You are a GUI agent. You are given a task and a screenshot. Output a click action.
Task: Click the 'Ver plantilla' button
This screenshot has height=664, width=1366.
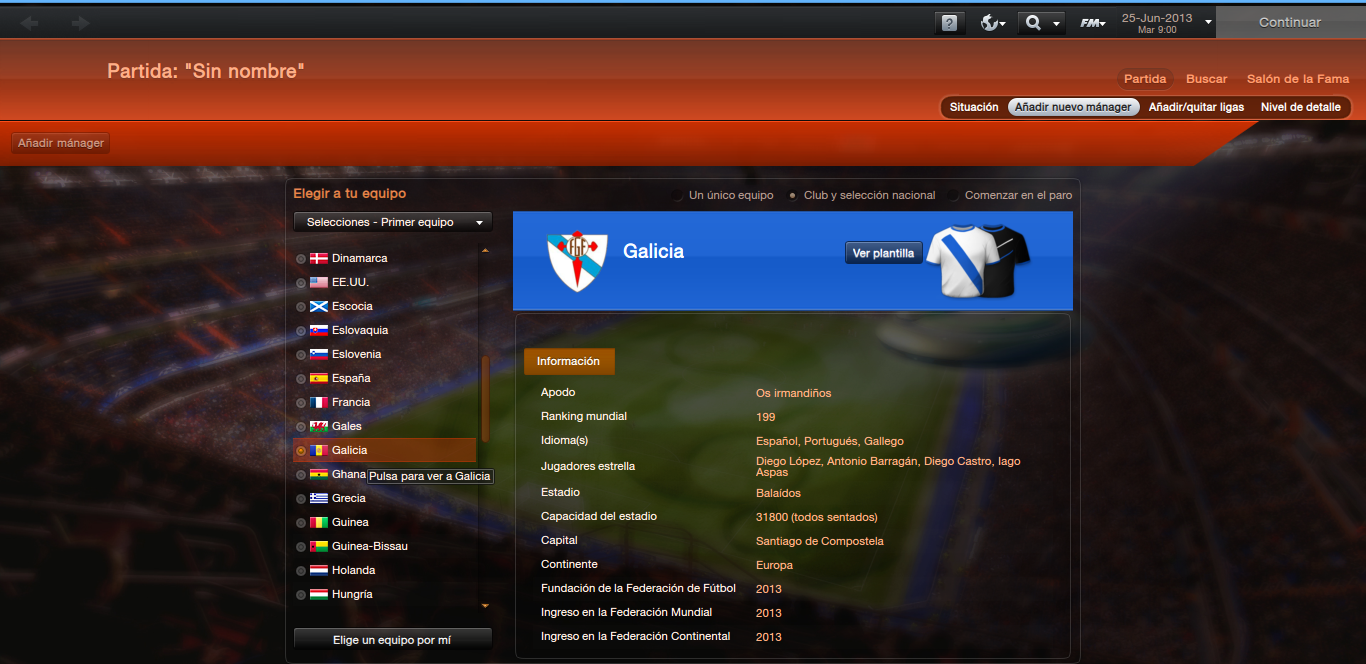pos(883,253)
